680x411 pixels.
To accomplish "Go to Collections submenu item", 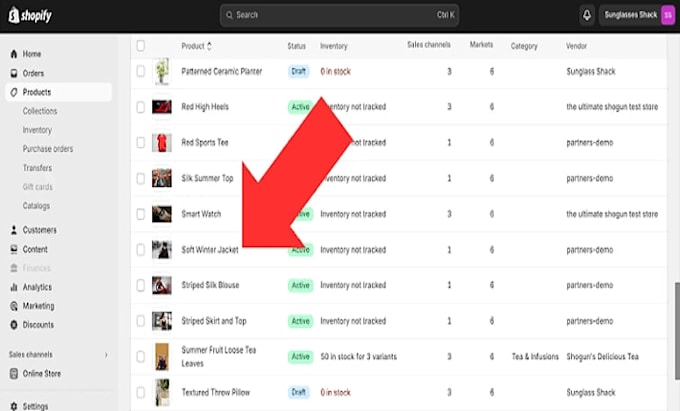I will (x=40, y=111).
